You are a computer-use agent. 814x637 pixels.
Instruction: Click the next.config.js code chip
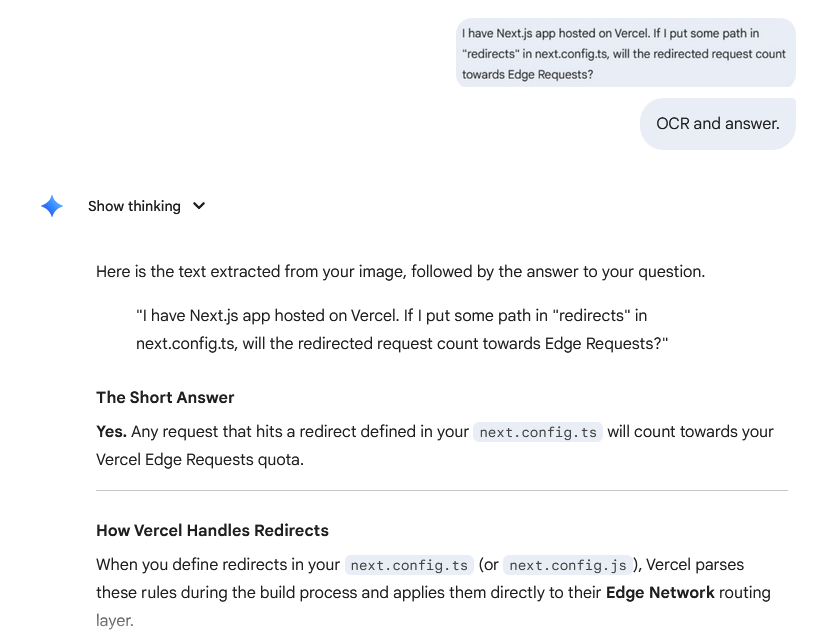point(567,566)
